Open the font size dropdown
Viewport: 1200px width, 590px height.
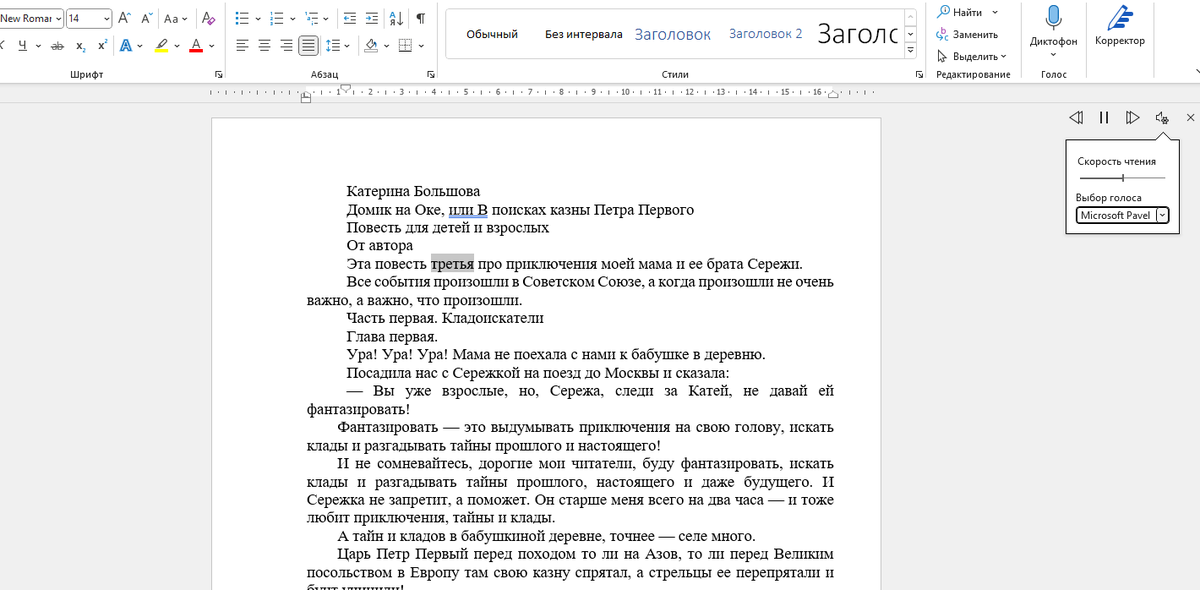click(x=106, y=19)
